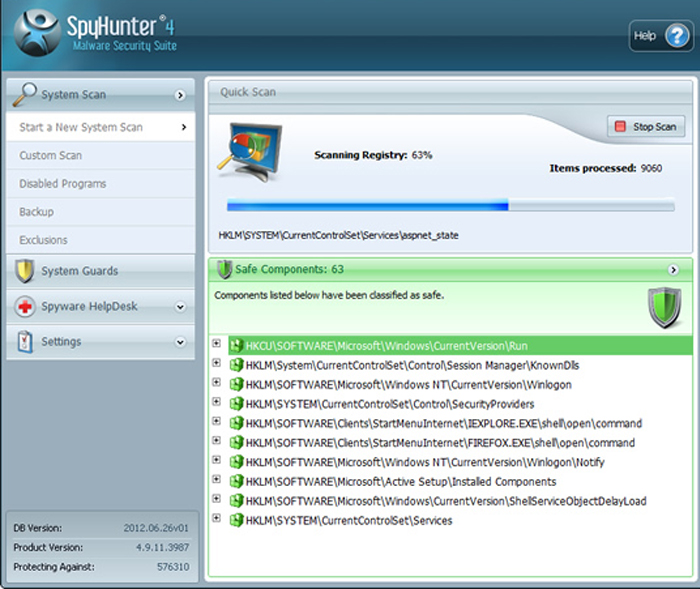Expand the IEXPLORE.EXE shell open command entry

coord(217,421)
